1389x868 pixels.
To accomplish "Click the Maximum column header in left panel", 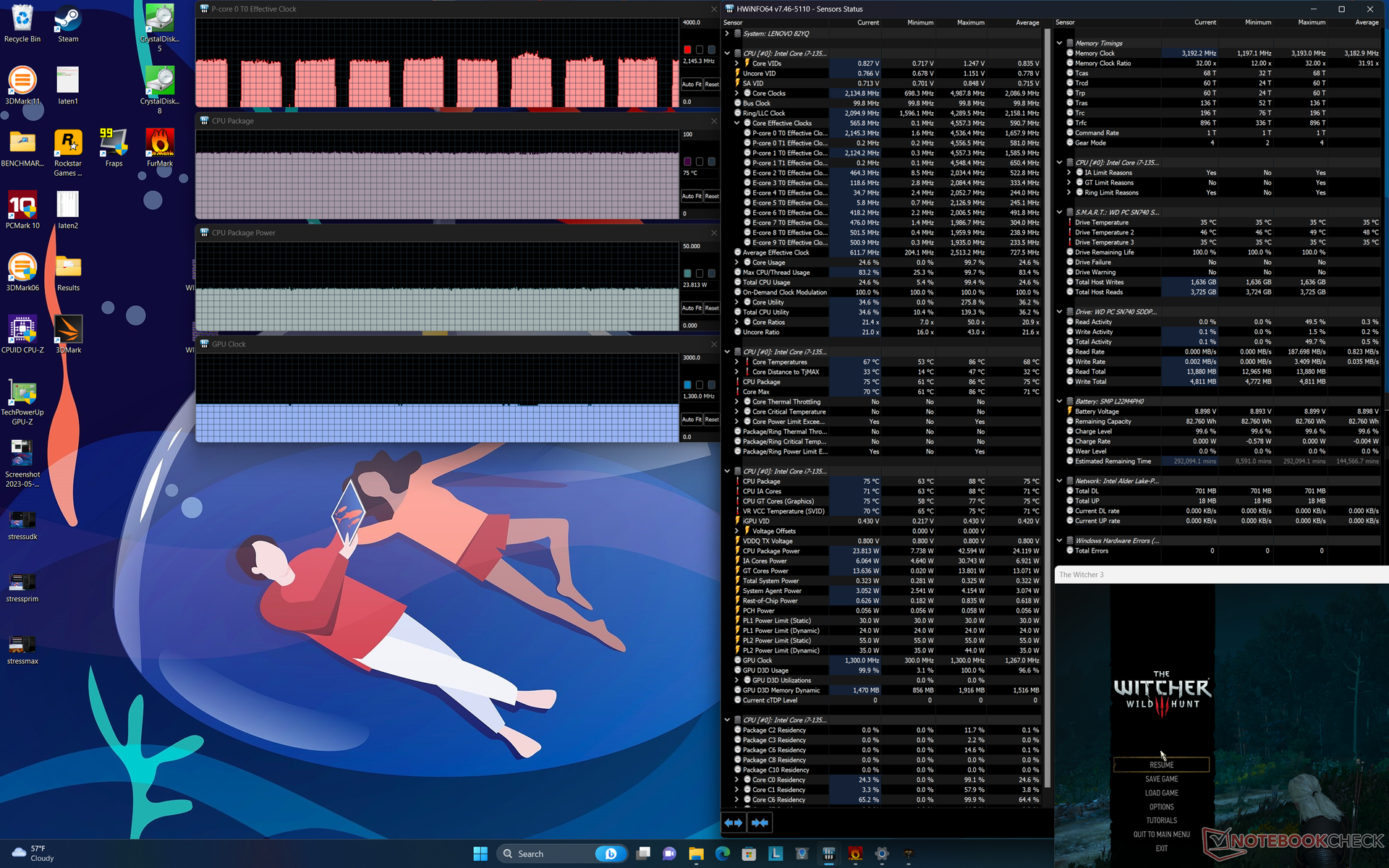I will click(x=970, y=22).
